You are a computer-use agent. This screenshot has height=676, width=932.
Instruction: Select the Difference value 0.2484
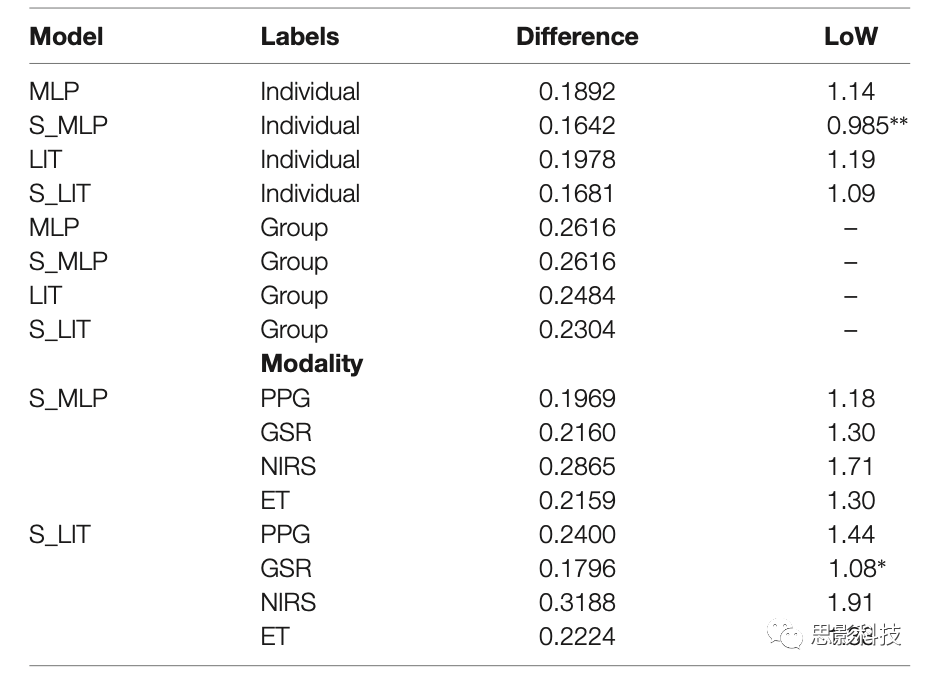click(577, 296)
